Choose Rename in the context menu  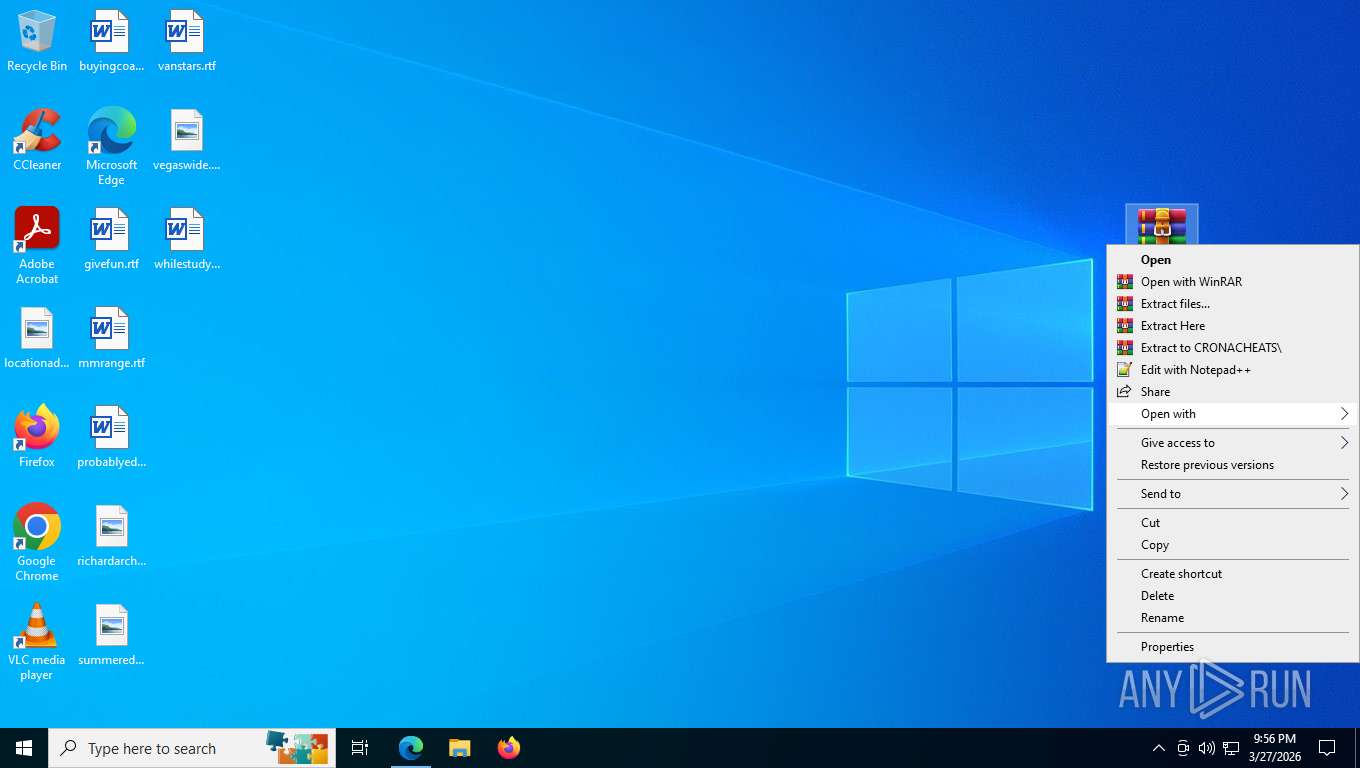1233,618
